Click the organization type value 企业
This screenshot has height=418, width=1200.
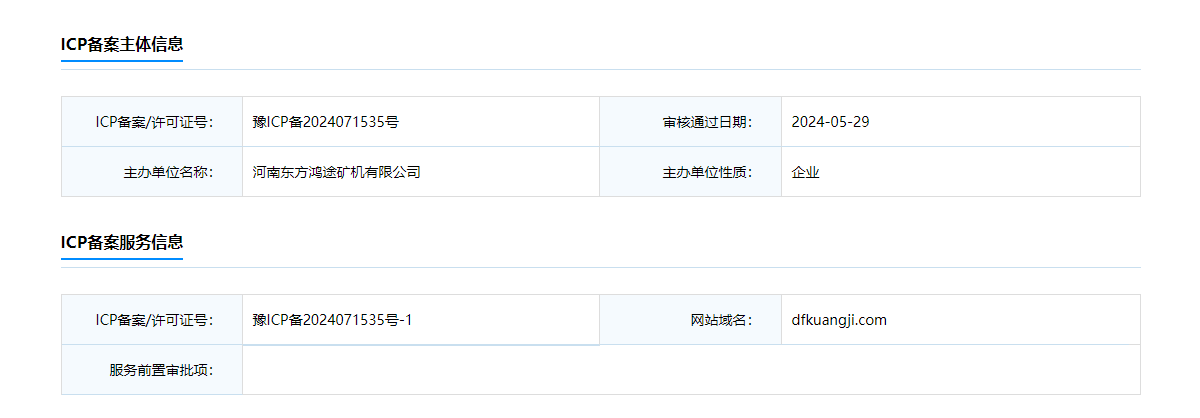(805, 172)
